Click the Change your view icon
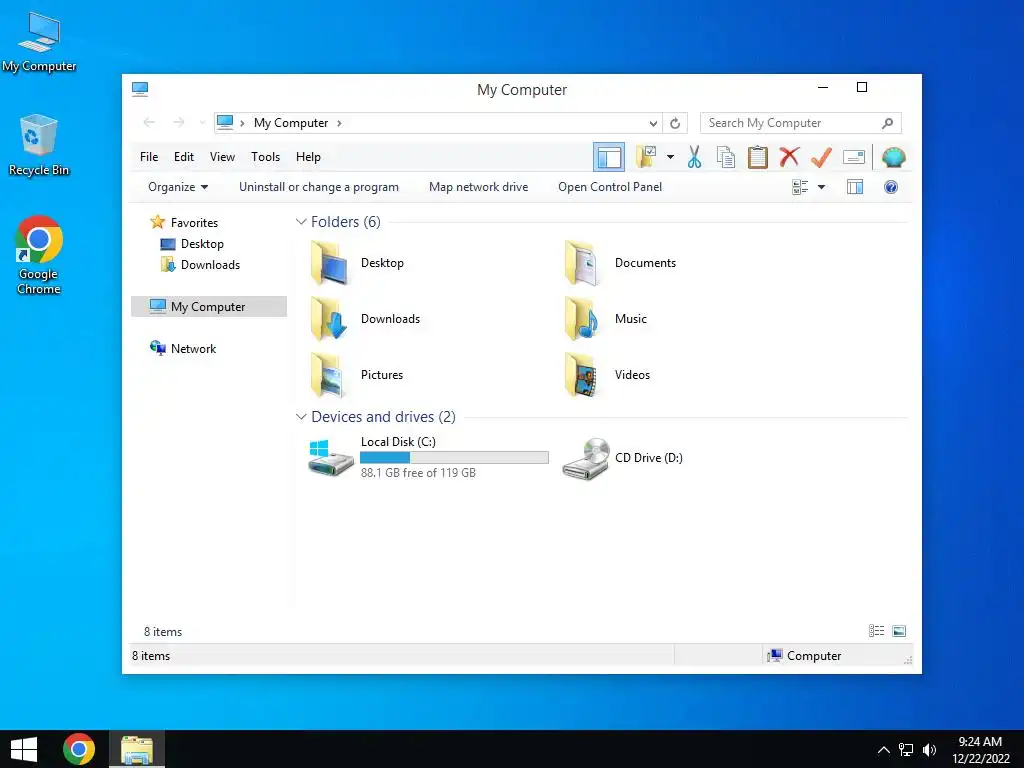Viewport: 1024px width, 768px height. [x=800, y=187]
